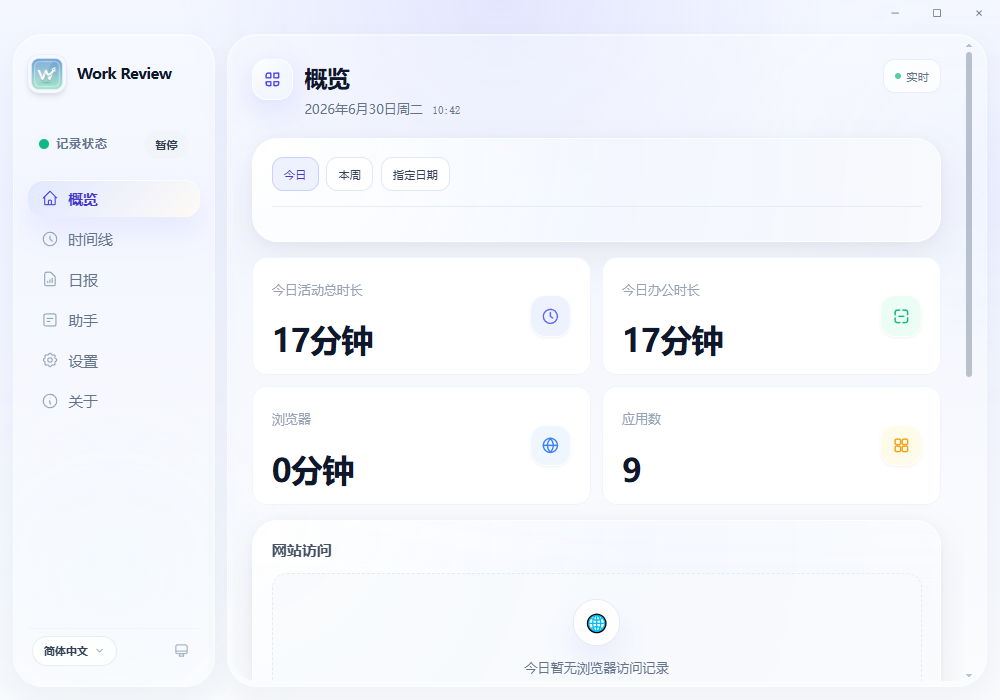The height and width of the screenshot is (700, 1000).
Task: Click the 10:42 time text
Action: [x=446, y=110]
